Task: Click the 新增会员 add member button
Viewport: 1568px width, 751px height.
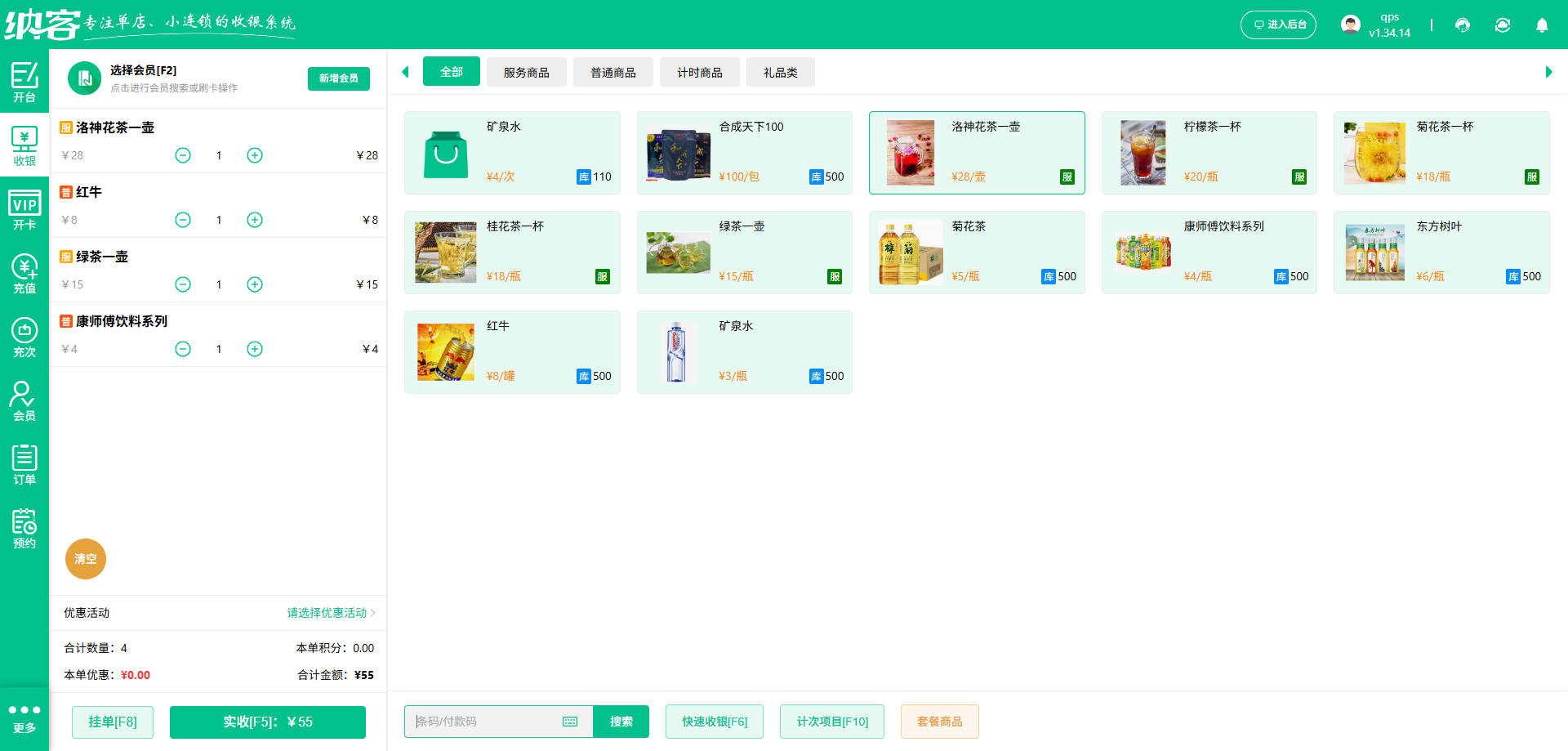Action: 338,78
